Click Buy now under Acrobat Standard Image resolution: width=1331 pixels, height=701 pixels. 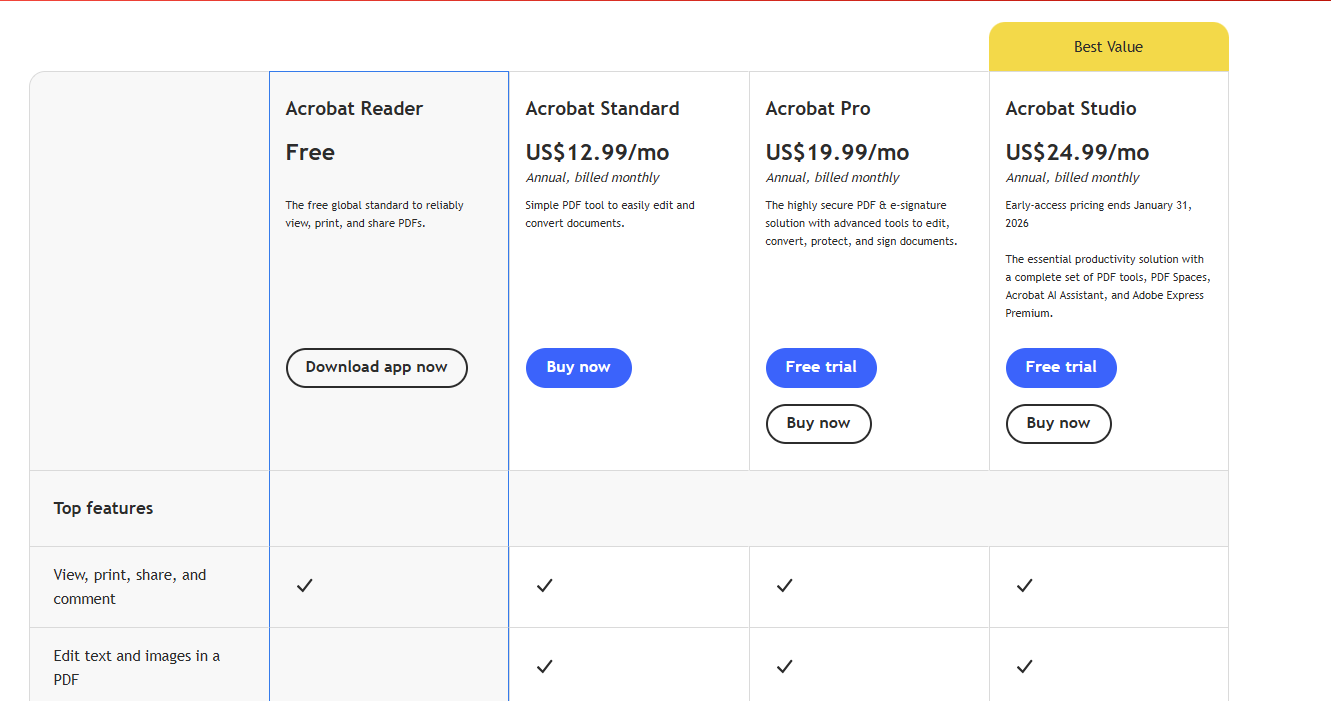click(578, 367)
